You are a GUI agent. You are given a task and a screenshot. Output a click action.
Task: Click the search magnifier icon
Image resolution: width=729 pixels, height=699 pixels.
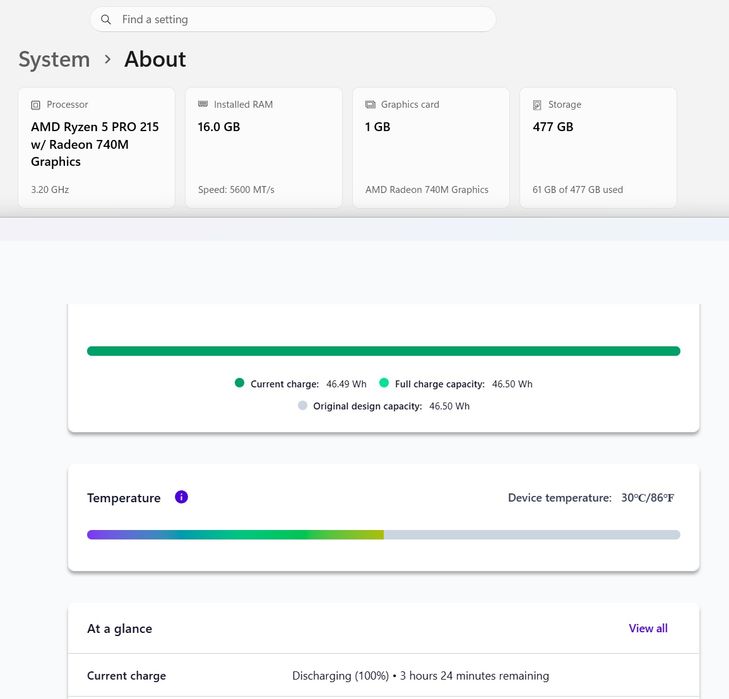click(x=106, y=20)
